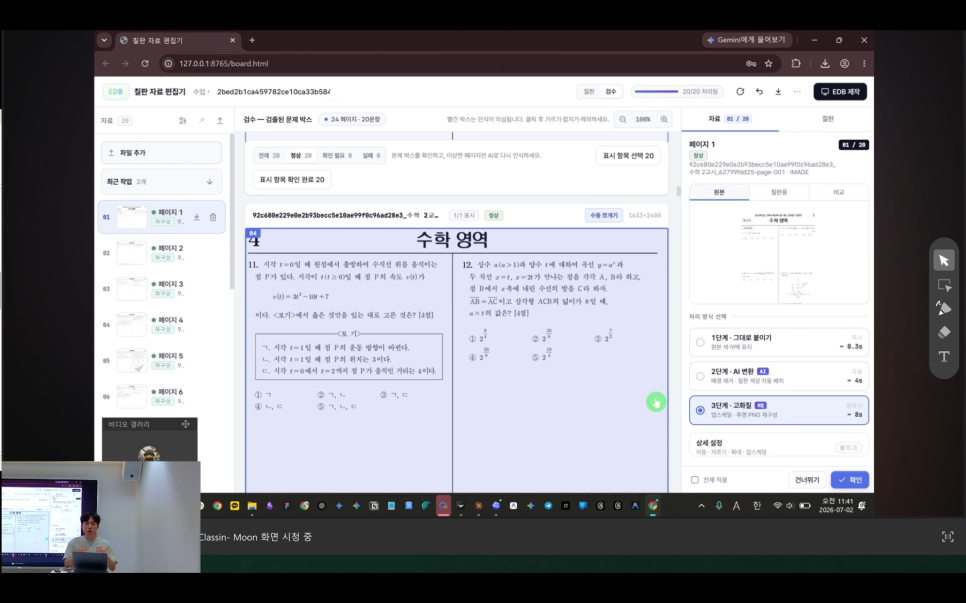Click the 수동 쪼개기 button
966x603 pixels.
[604, 216]
